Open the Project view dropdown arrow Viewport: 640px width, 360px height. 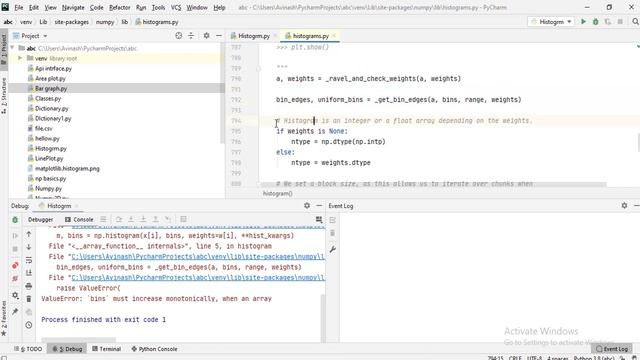(x=45, y=36)
